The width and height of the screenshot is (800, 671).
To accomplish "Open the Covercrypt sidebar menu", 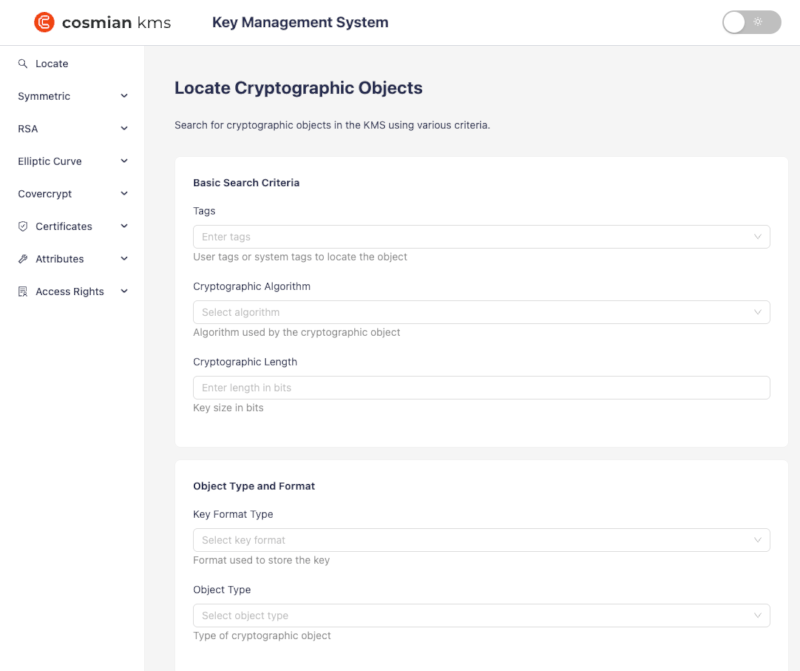I will click(45, 194).
